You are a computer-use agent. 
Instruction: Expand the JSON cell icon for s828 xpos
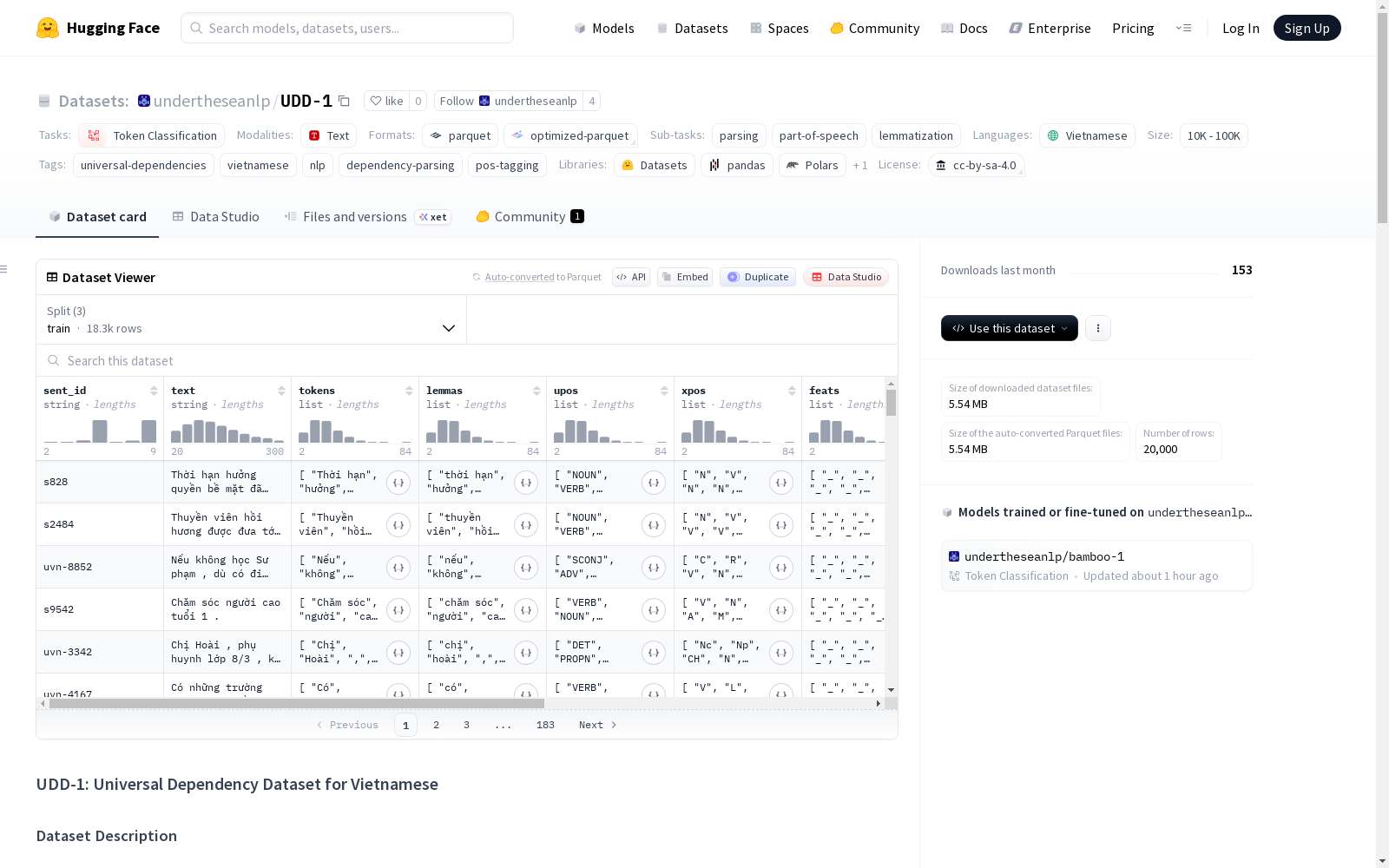point(781,483)
